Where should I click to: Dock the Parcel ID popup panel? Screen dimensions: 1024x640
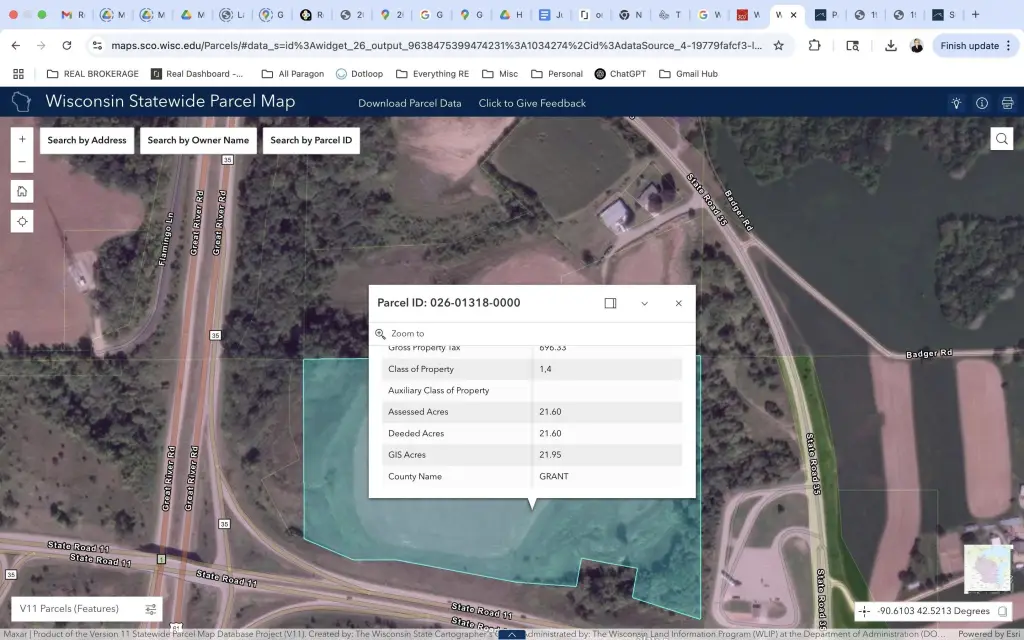(x=610, y=303)
